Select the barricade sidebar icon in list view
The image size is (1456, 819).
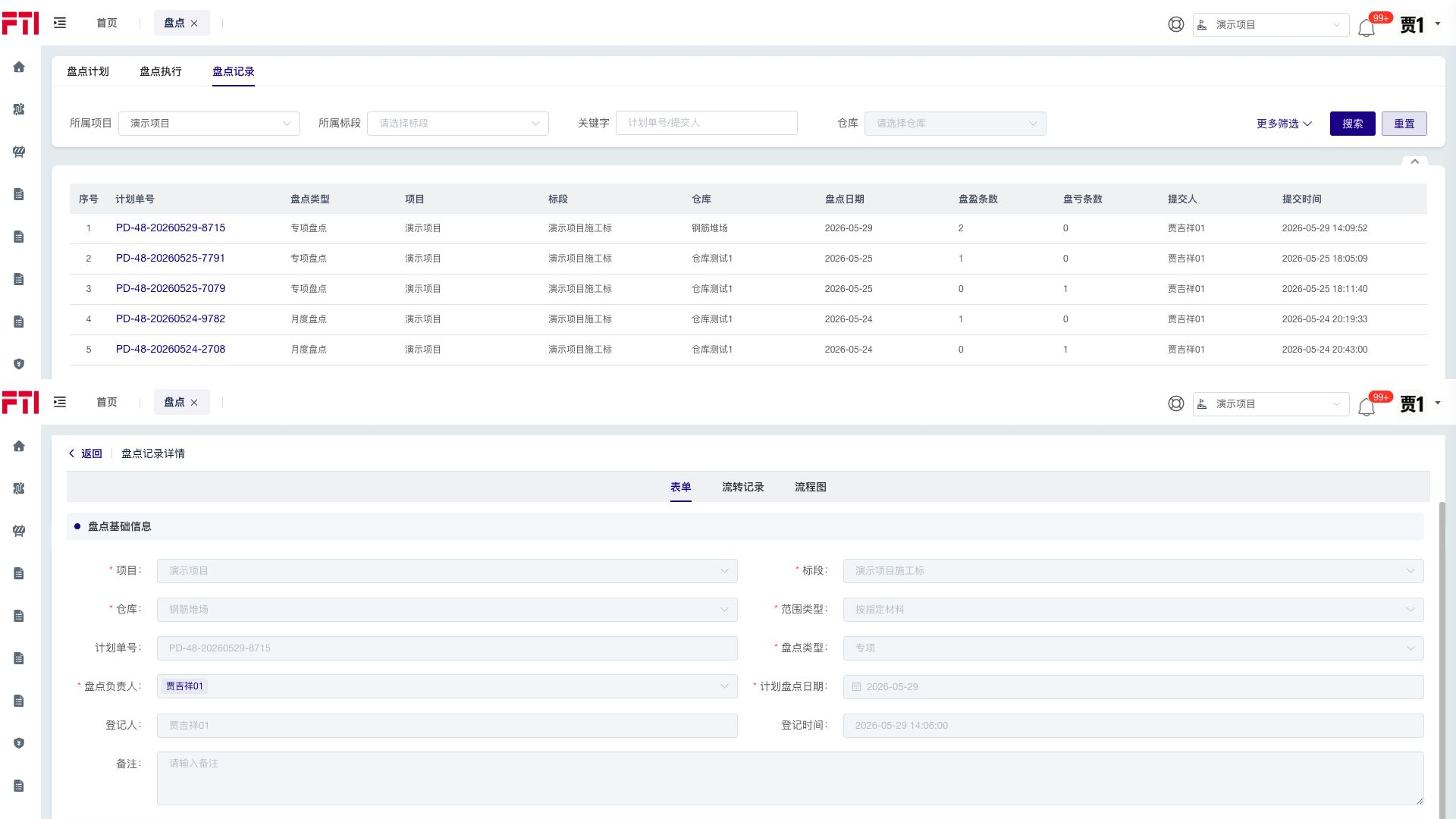click(19, 152)
